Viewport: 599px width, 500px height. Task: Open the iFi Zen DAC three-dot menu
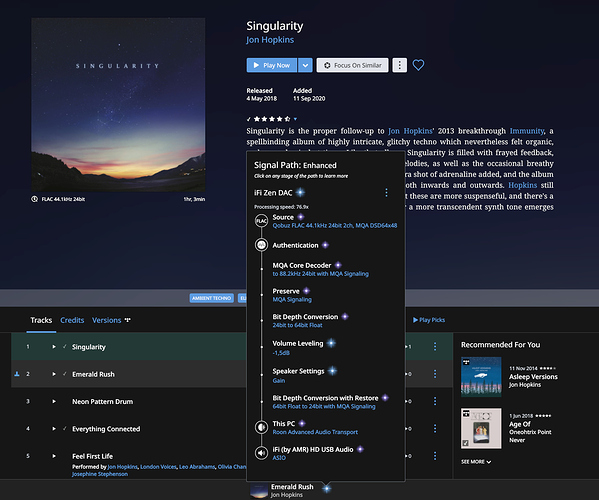[386, 193]
